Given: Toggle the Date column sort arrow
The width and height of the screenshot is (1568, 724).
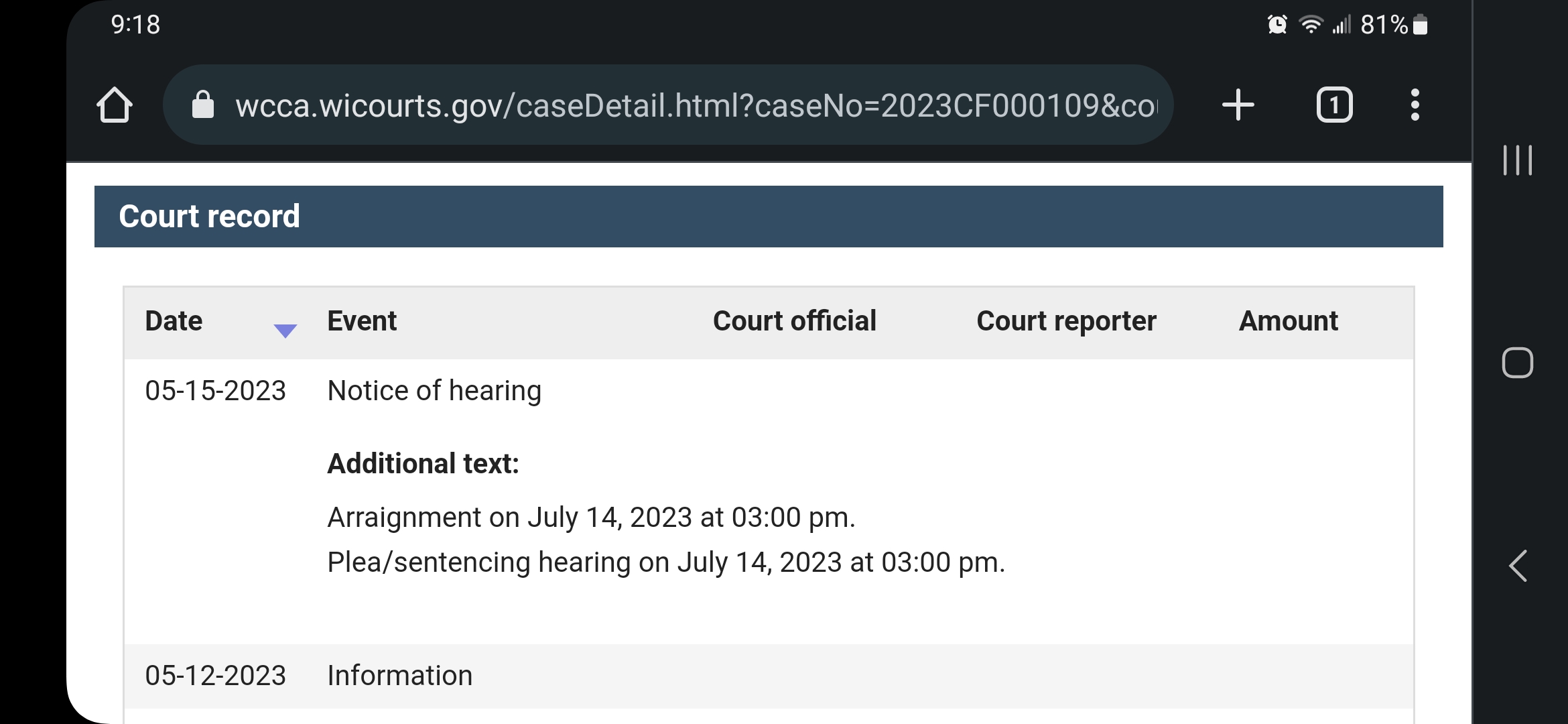Looking at the screenshot, I should (x=285, y=330).
